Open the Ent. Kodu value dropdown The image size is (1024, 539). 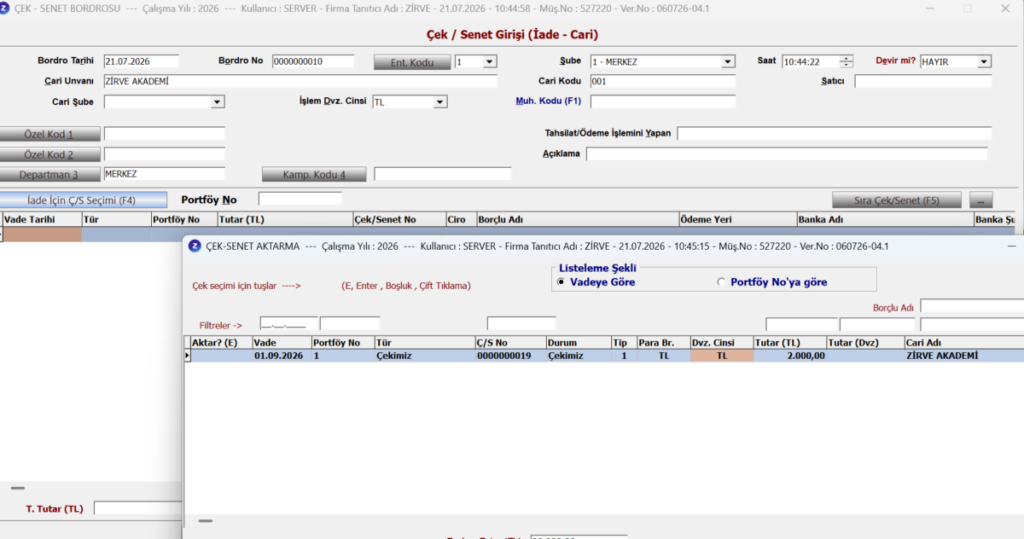(x=489, y=61)
